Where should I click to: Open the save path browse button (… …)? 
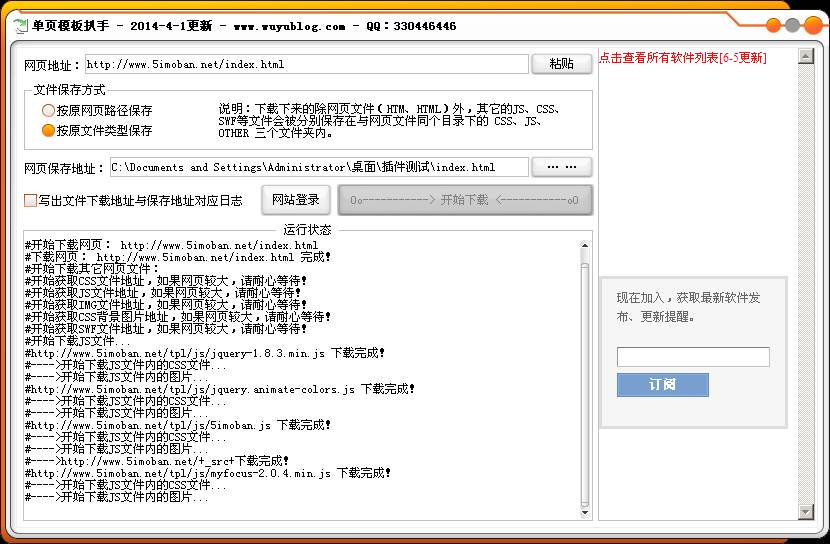pyautogui.click(x=562, y=167)
